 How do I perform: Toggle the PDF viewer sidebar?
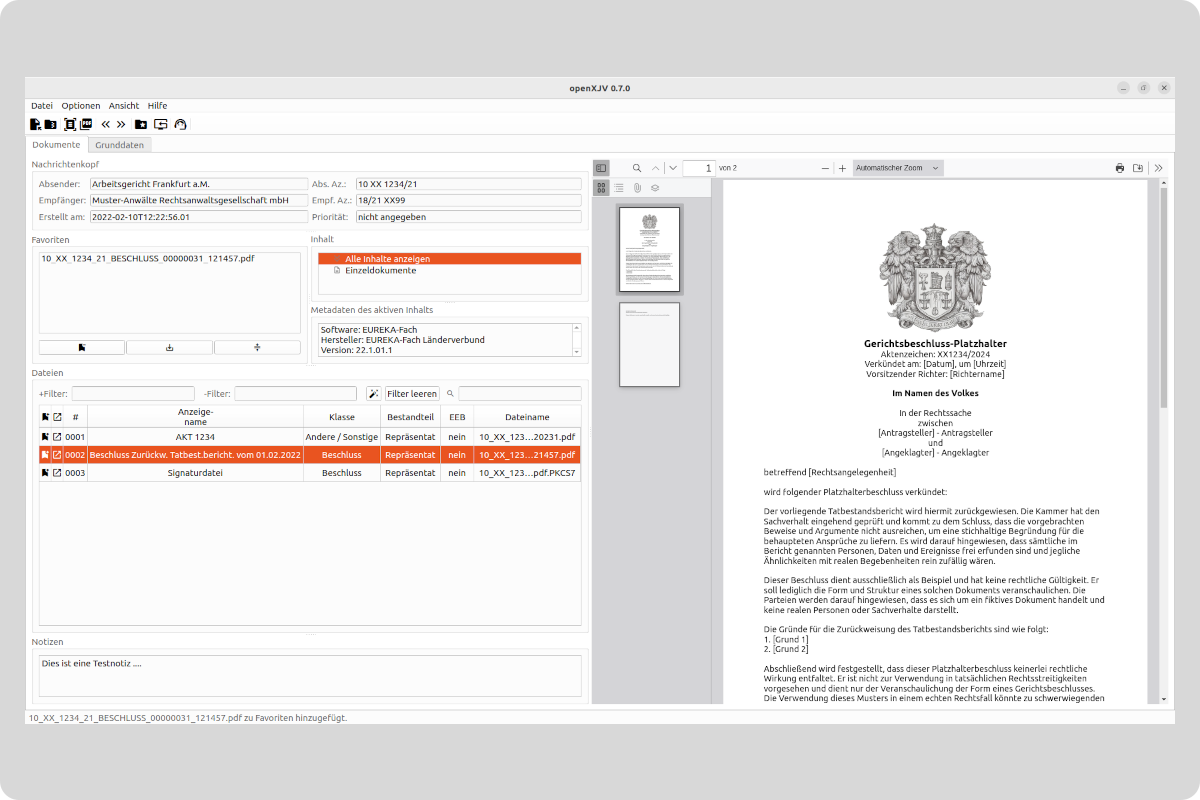(x=601, y=168)
